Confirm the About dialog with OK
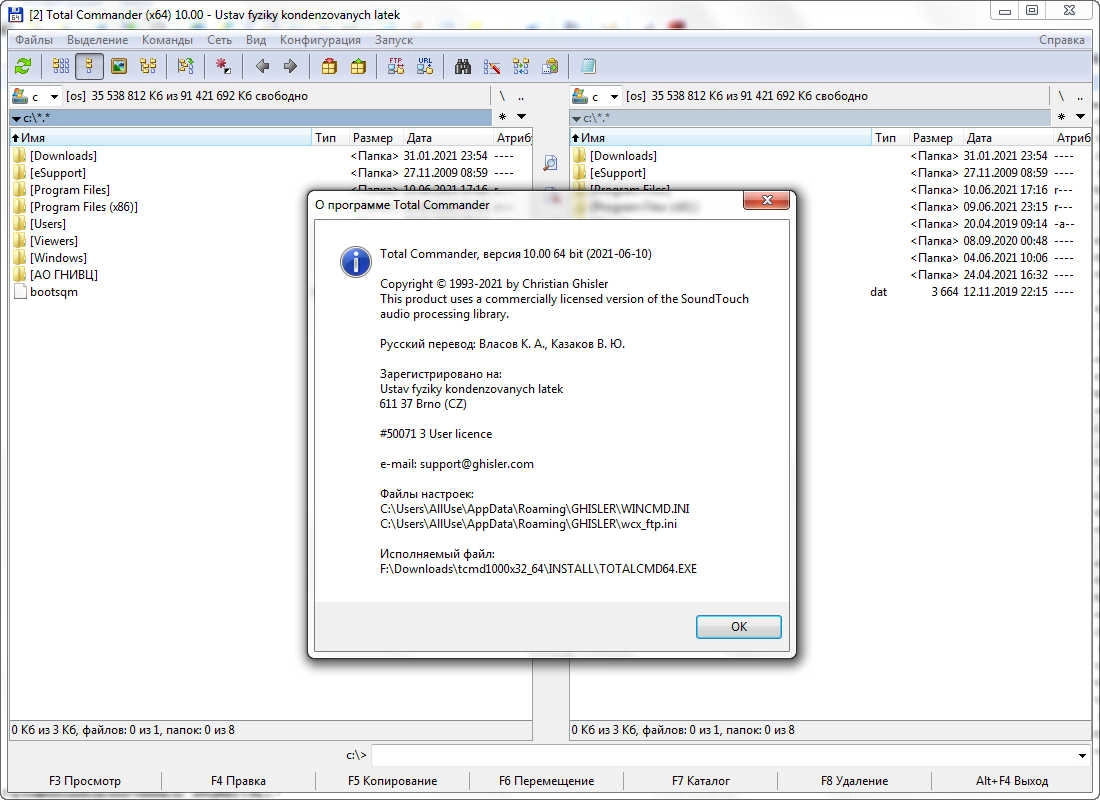The width and height of the screenshot is (1100, 800). (739, 627)
